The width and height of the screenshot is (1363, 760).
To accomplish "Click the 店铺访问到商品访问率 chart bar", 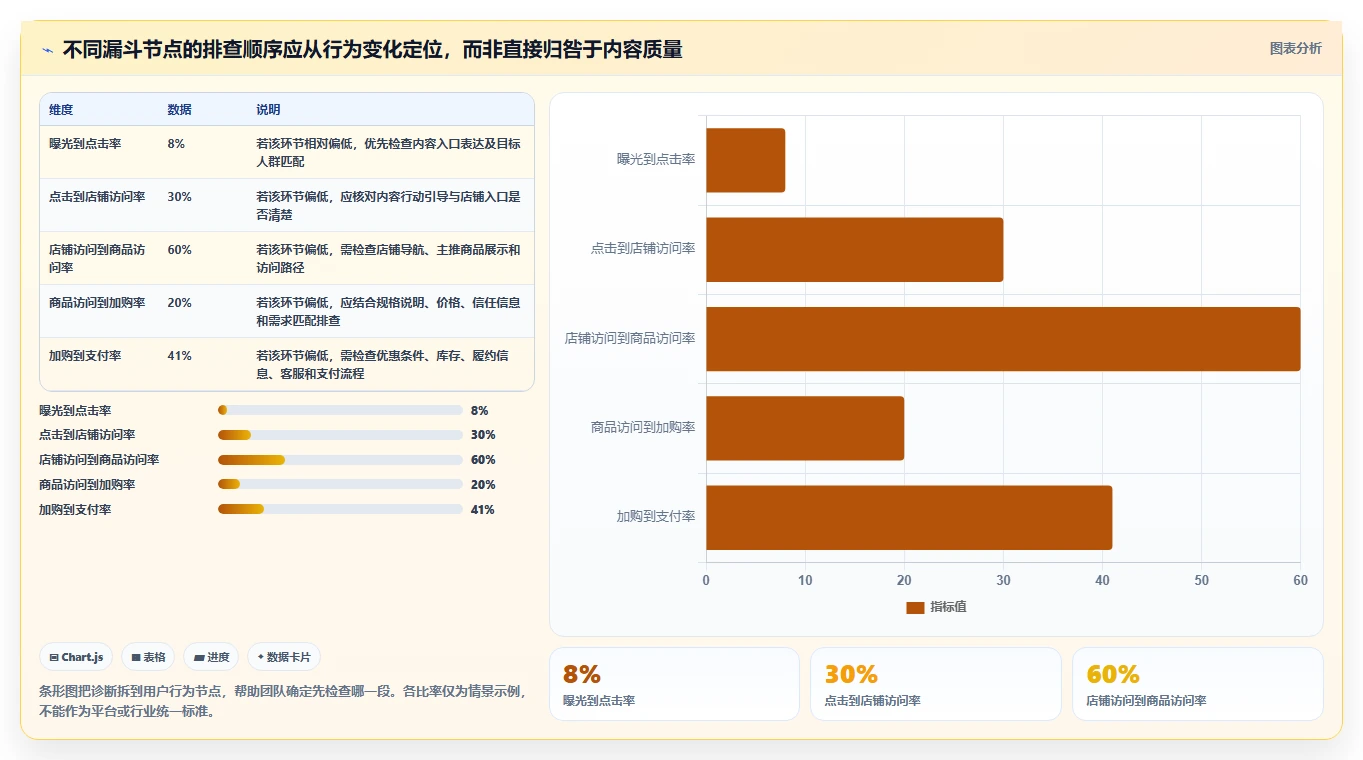I will point(1003,339).
